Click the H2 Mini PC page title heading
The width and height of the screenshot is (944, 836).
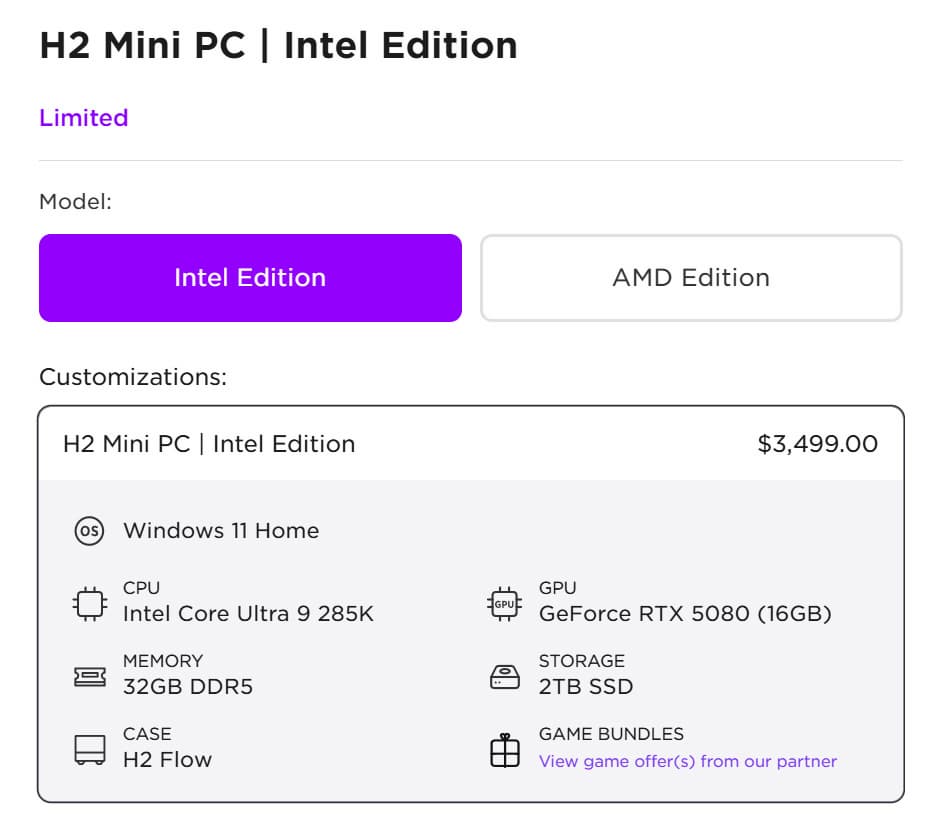coord(278,46)
